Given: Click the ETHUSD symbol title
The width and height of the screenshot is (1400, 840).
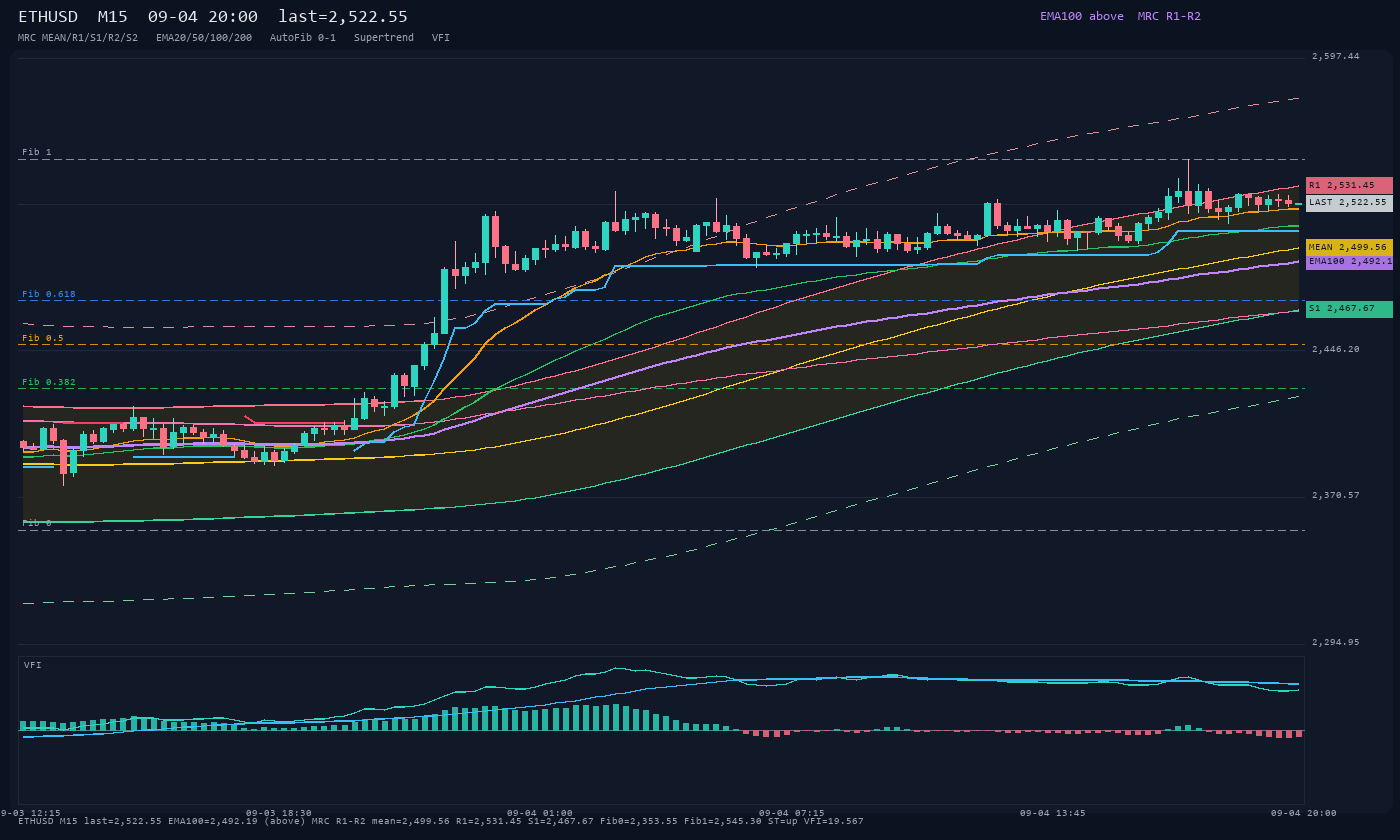Looking at the screenshot, I should 48,17.
